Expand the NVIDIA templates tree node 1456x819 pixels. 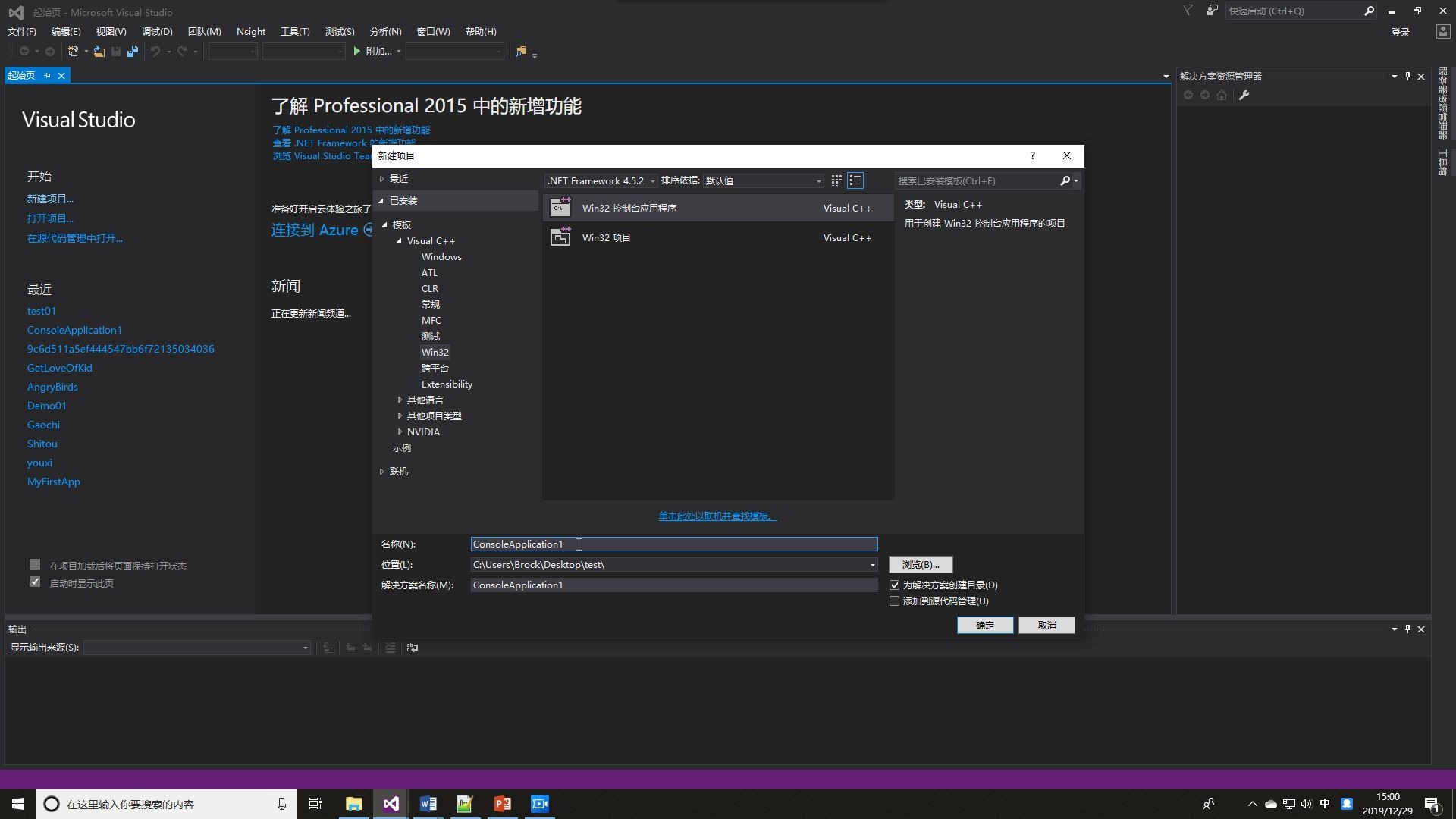(x=400, y=431)
